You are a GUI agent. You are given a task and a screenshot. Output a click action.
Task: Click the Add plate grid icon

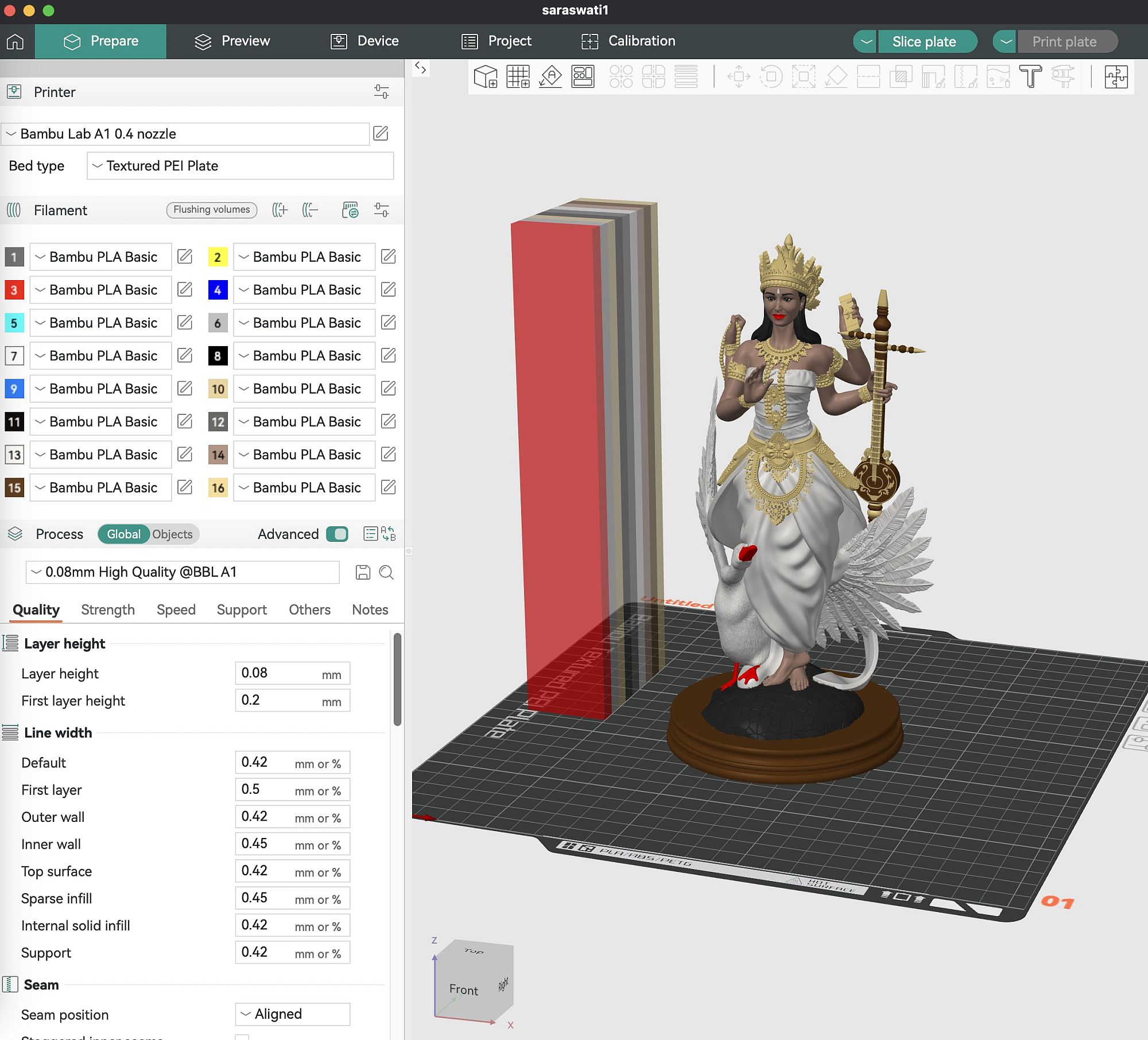518,76
